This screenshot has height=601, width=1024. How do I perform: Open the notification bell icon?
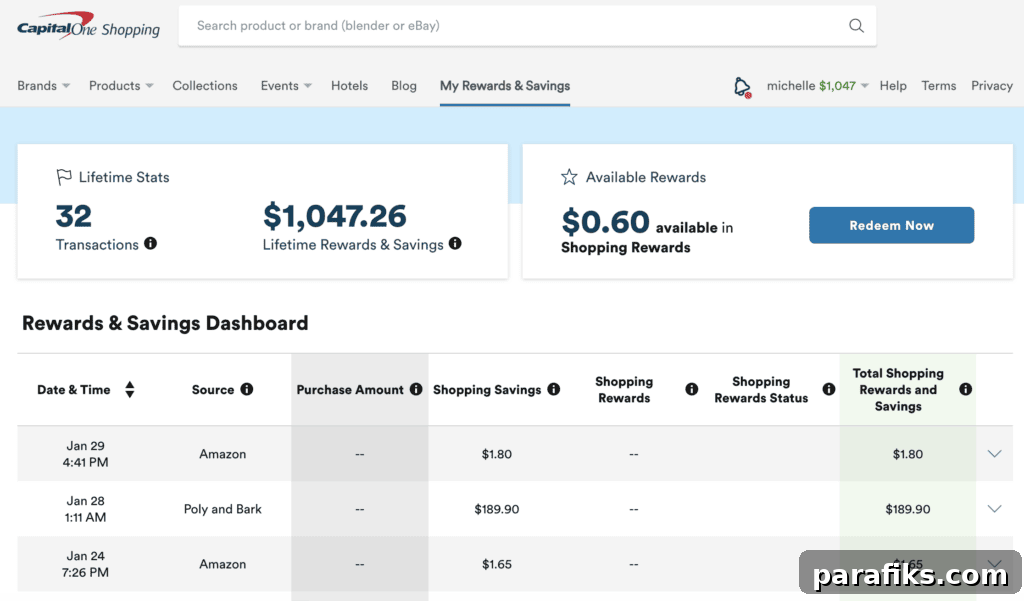pyautogui.click(x=742, y=86)
